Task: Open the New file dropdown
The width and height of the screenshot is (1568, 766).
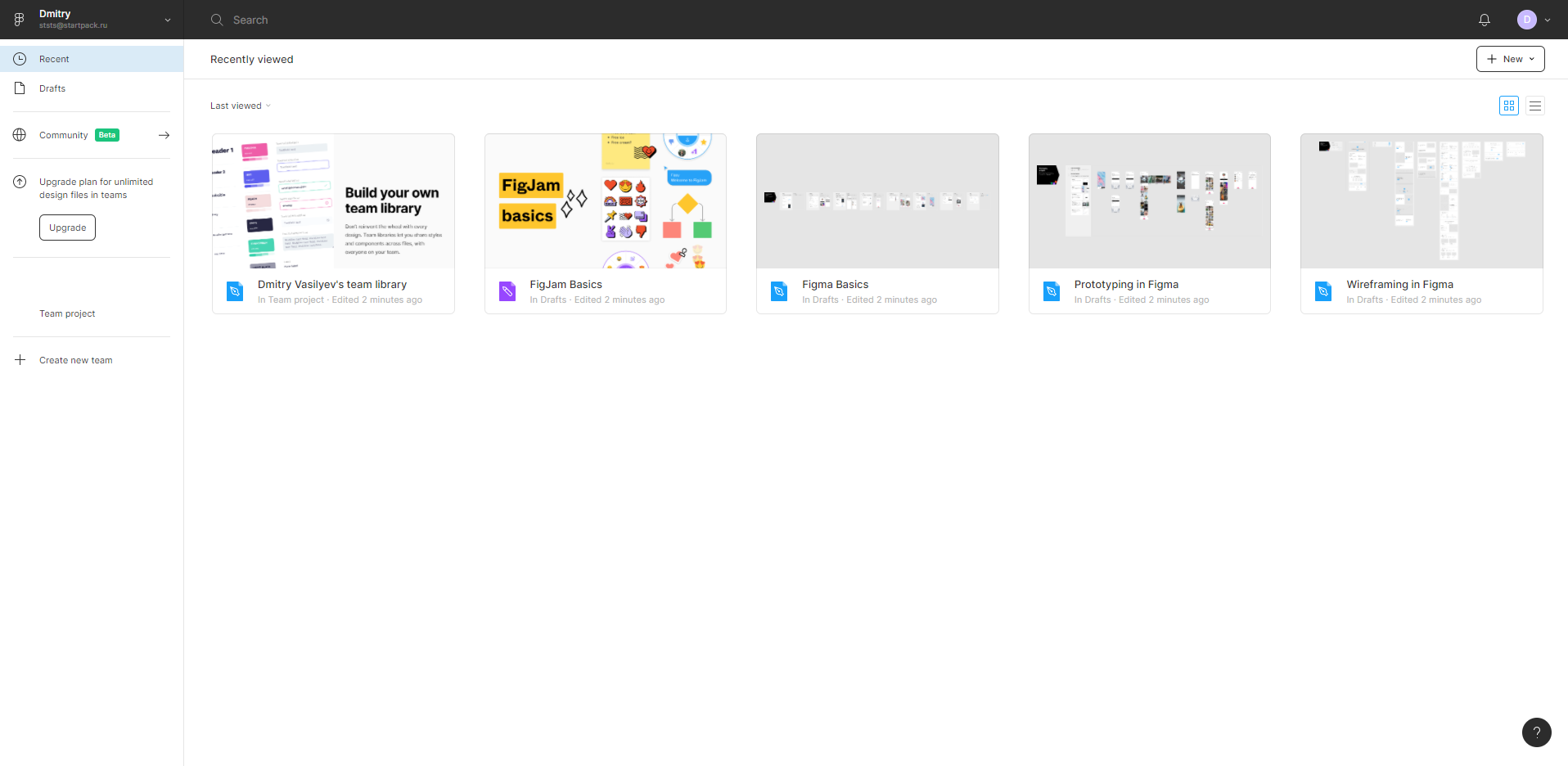Action: [x=1510, y=59]
